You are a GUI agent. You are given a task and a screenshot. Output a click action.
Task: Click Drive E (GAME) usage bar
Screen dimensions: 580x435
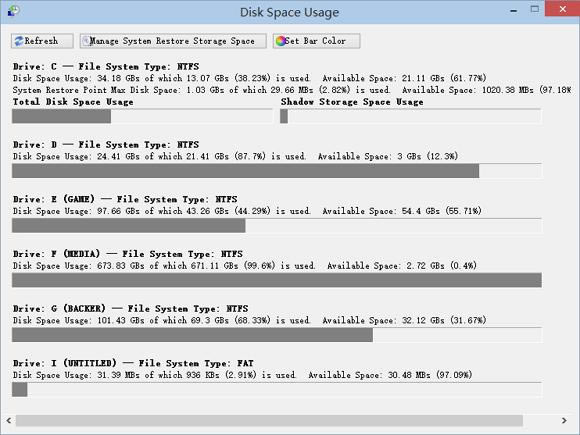[277, 226]
